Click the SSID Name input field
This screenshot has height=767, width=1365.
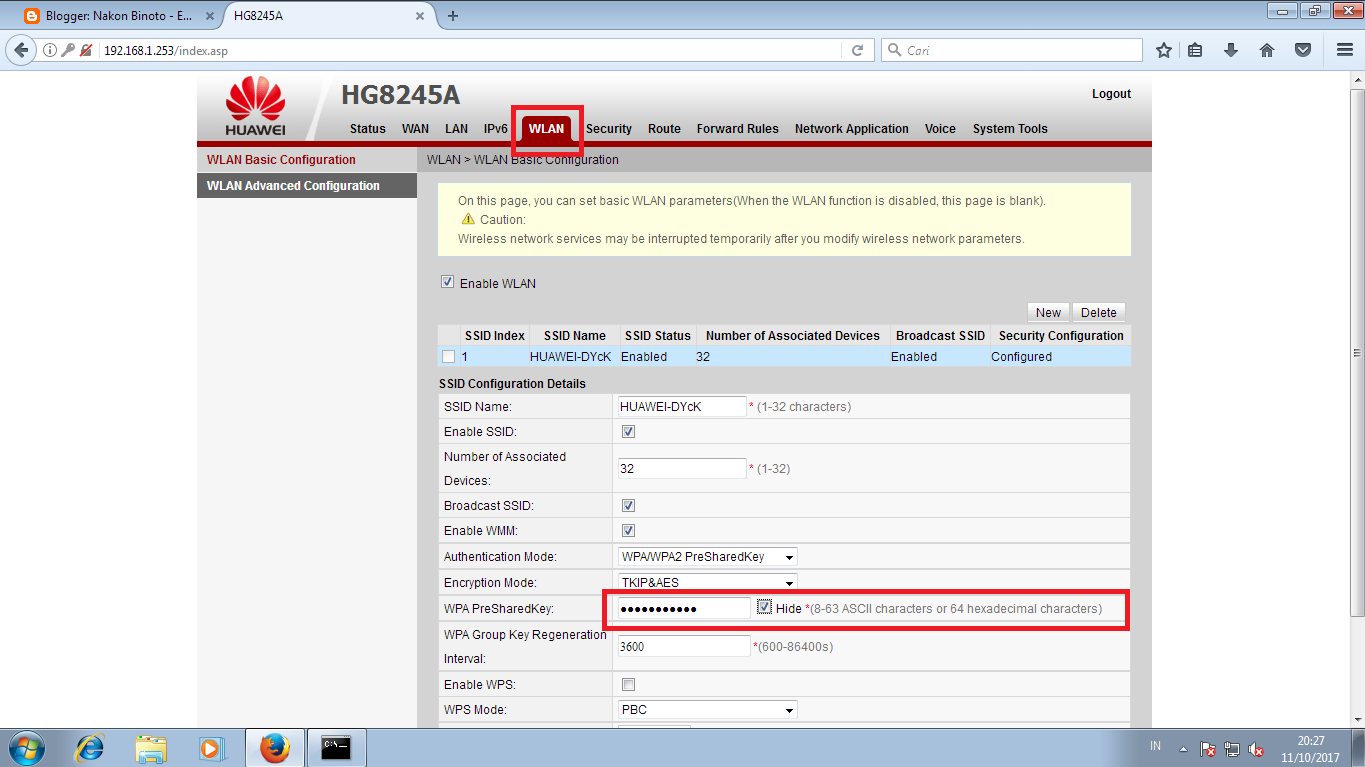tap(682, 407)
